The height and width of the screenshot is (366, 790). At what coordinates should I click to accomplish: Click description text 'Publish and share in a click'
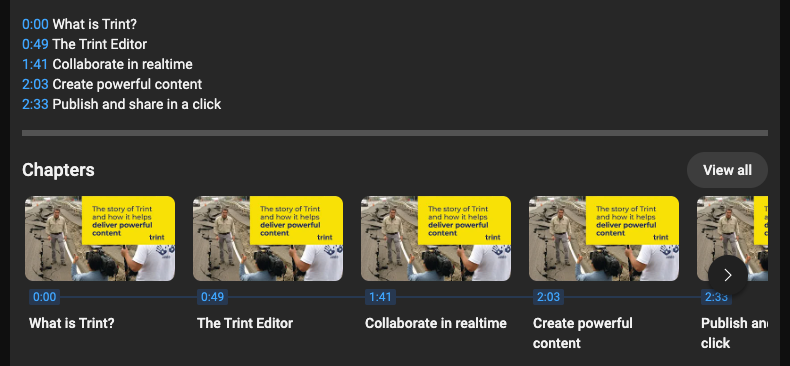(137, 104)
